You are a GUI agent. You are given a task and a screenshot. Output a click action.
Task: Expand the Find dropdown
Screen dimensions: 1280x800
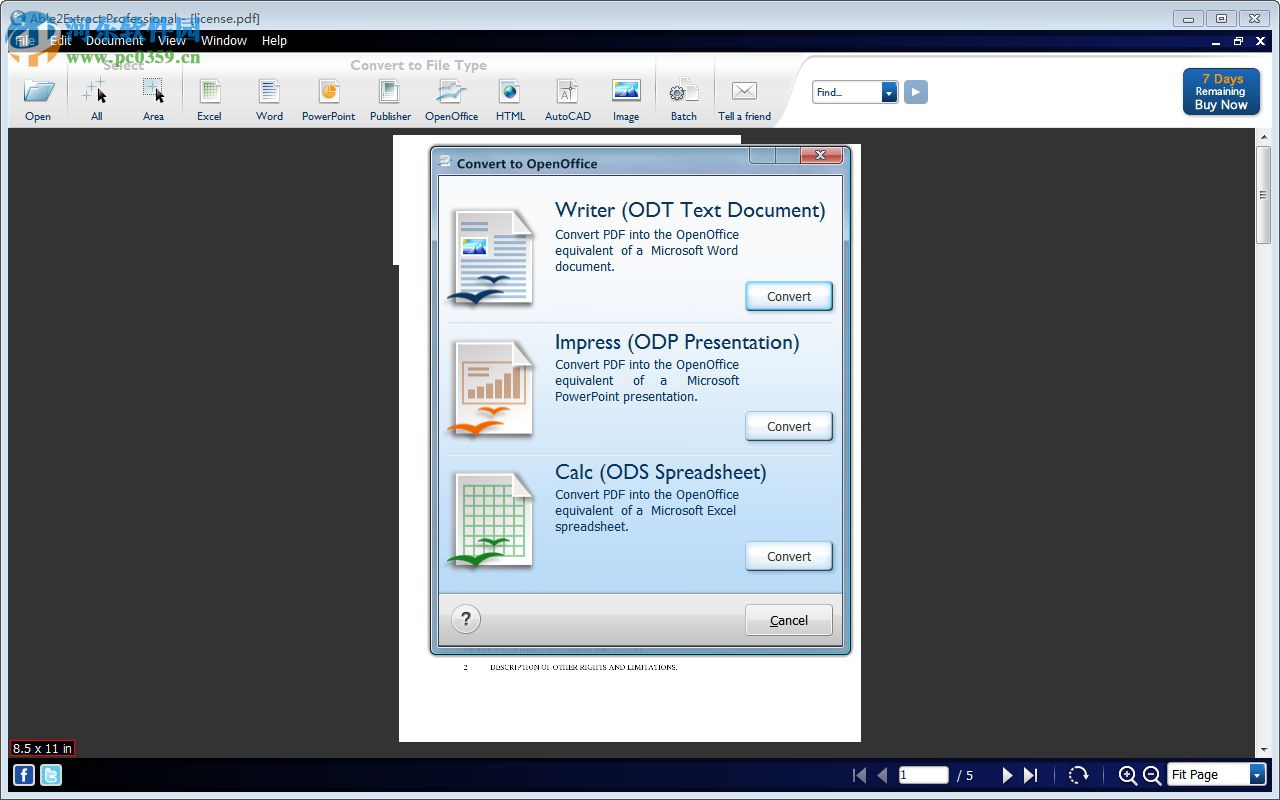[x=889, y=92]
